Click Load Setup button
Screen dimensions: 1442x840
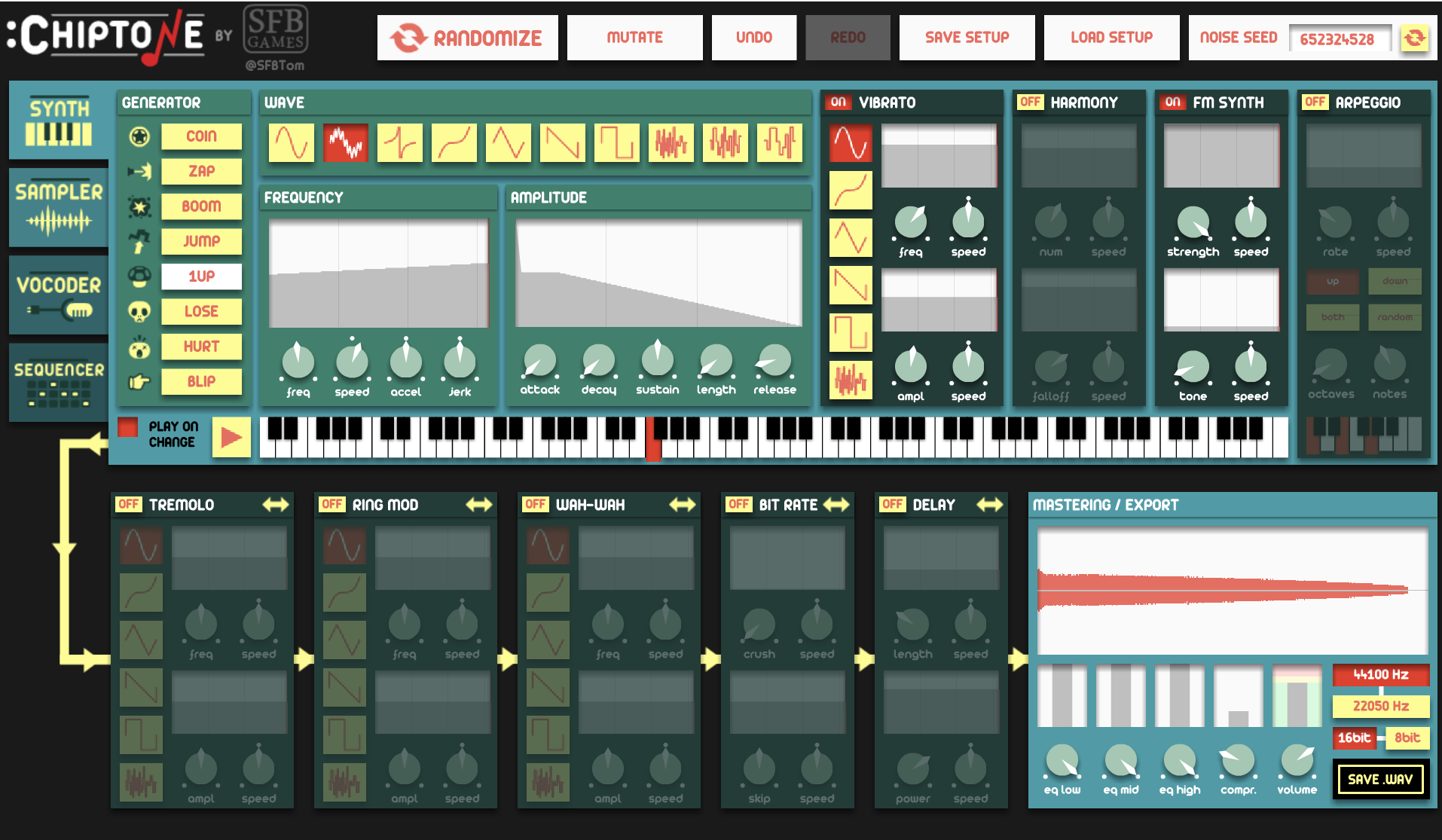(1112, 38)
